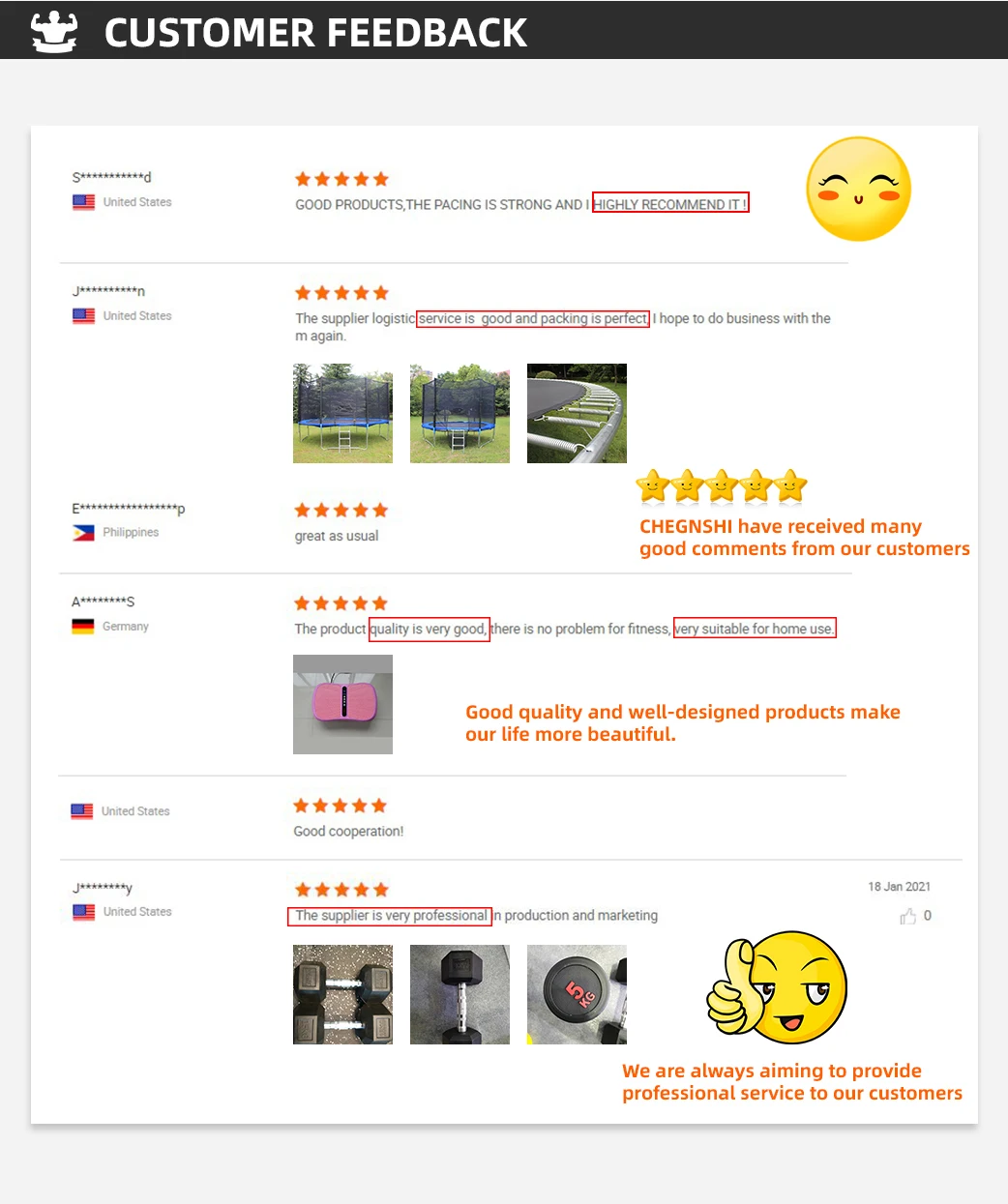
Task: Click reviewer name J********y
Action: click(102, 888)
